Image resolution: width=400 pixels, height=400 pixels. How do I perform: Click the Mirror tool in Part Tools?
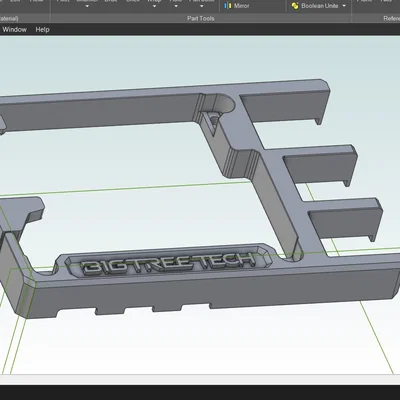click(237, 6)
